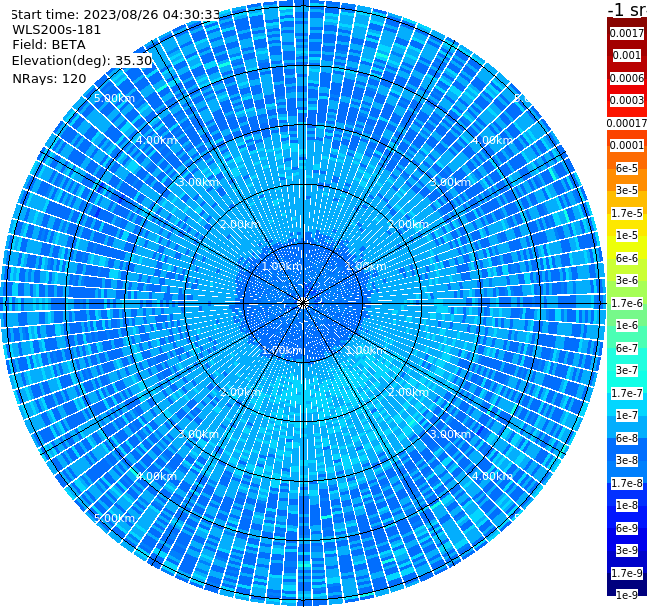
Task: Click the 1e-7 colorbar label
Action: coord(627,415)
